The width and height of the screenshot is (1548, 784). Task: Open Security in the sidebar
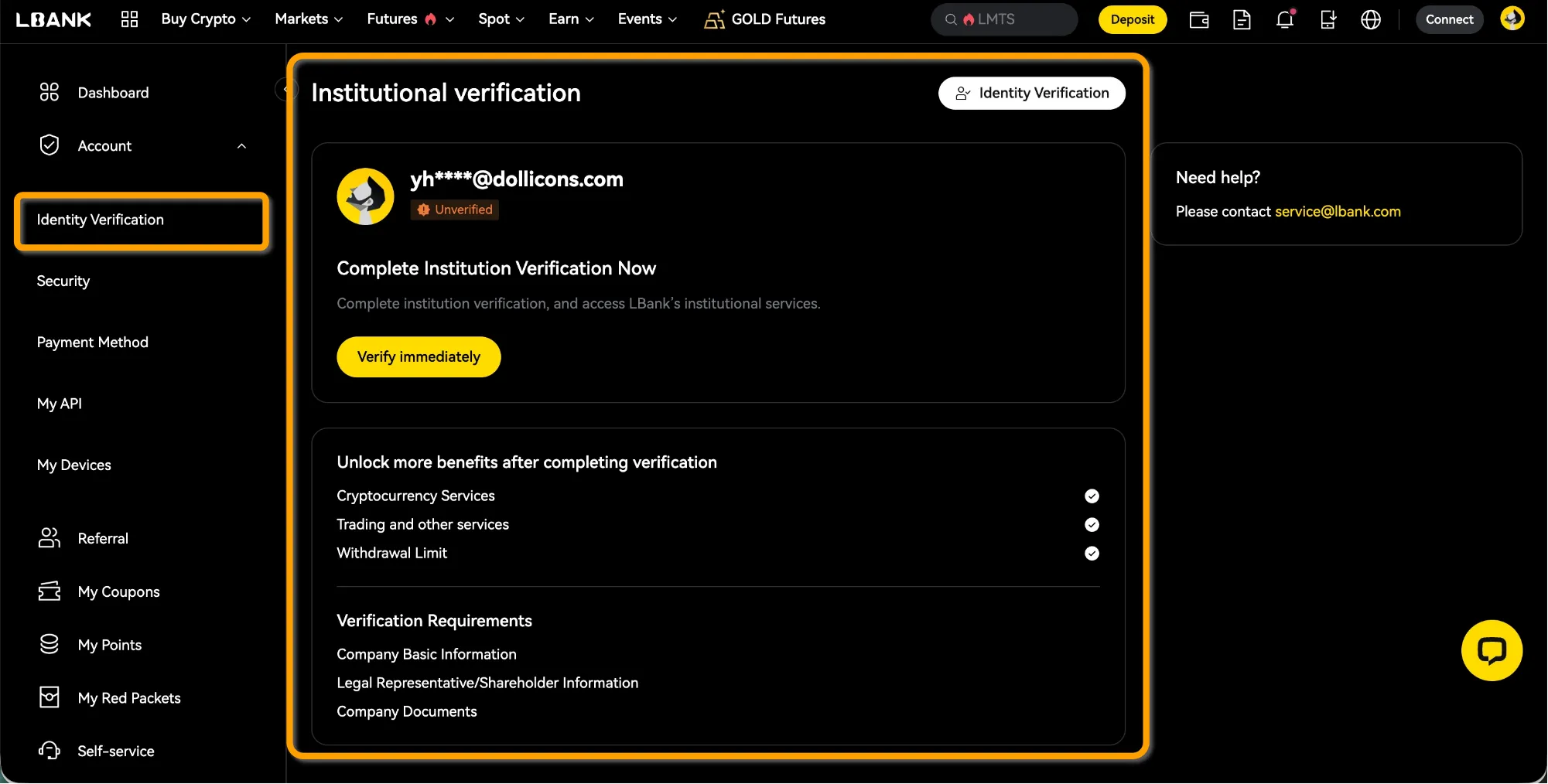coord(63,281)
